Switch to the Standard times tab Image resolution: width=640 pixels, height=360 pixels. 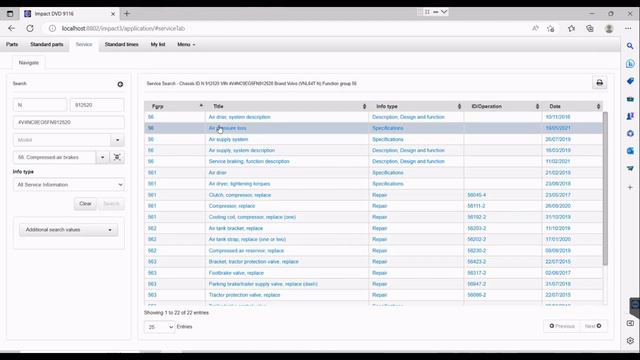[x=121, y=44]
